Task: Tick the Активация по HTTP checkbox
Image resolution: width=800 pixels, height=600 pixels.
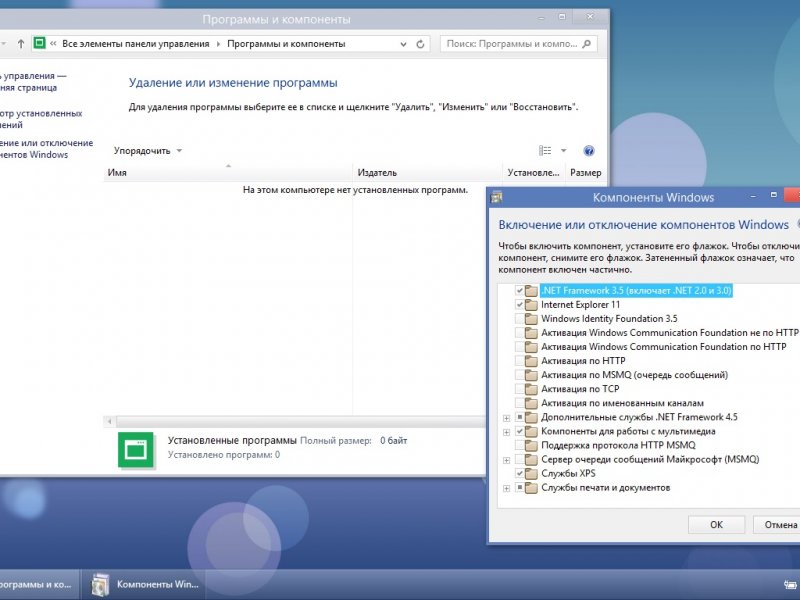Action: pyautogui.click(x=519, y=361)
